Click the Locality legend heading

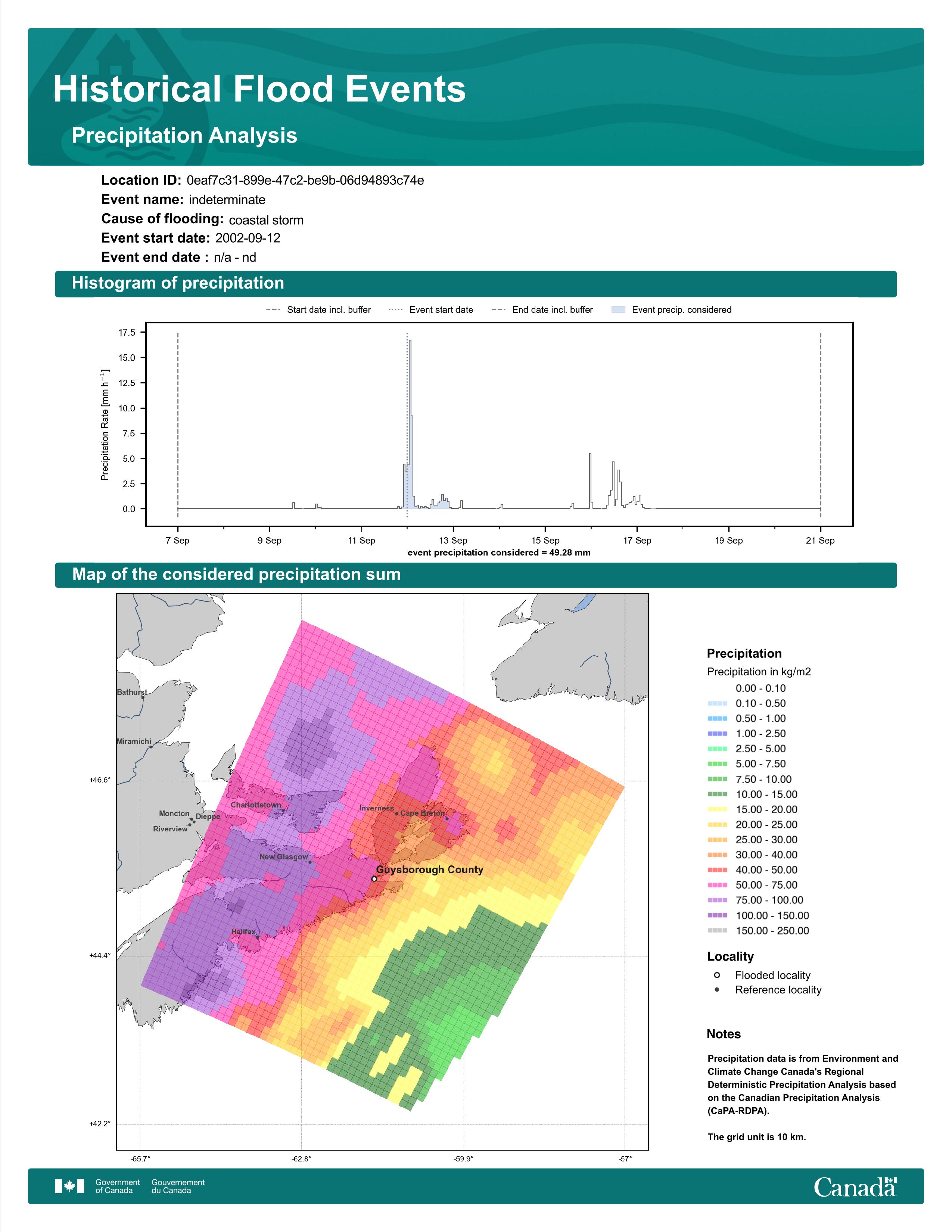click(x=730, y=957)
